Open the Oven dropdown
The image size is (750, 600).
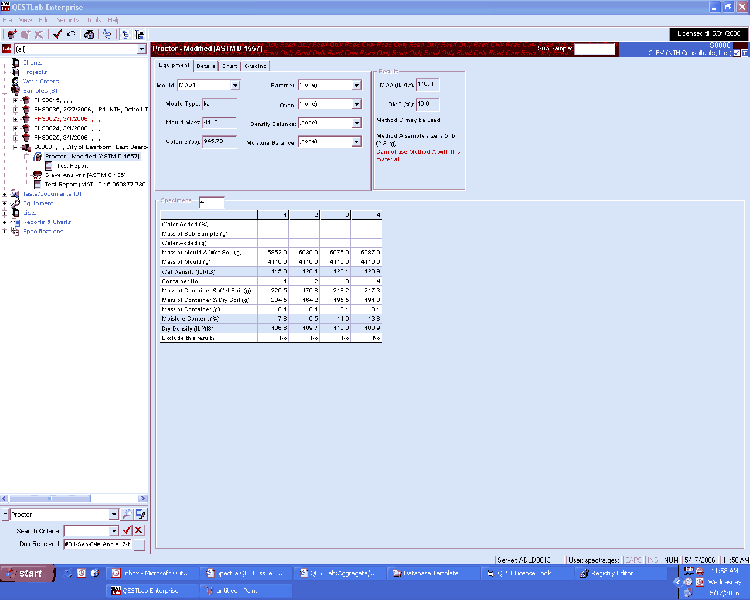pyautogui.click(x=356, y=104)
